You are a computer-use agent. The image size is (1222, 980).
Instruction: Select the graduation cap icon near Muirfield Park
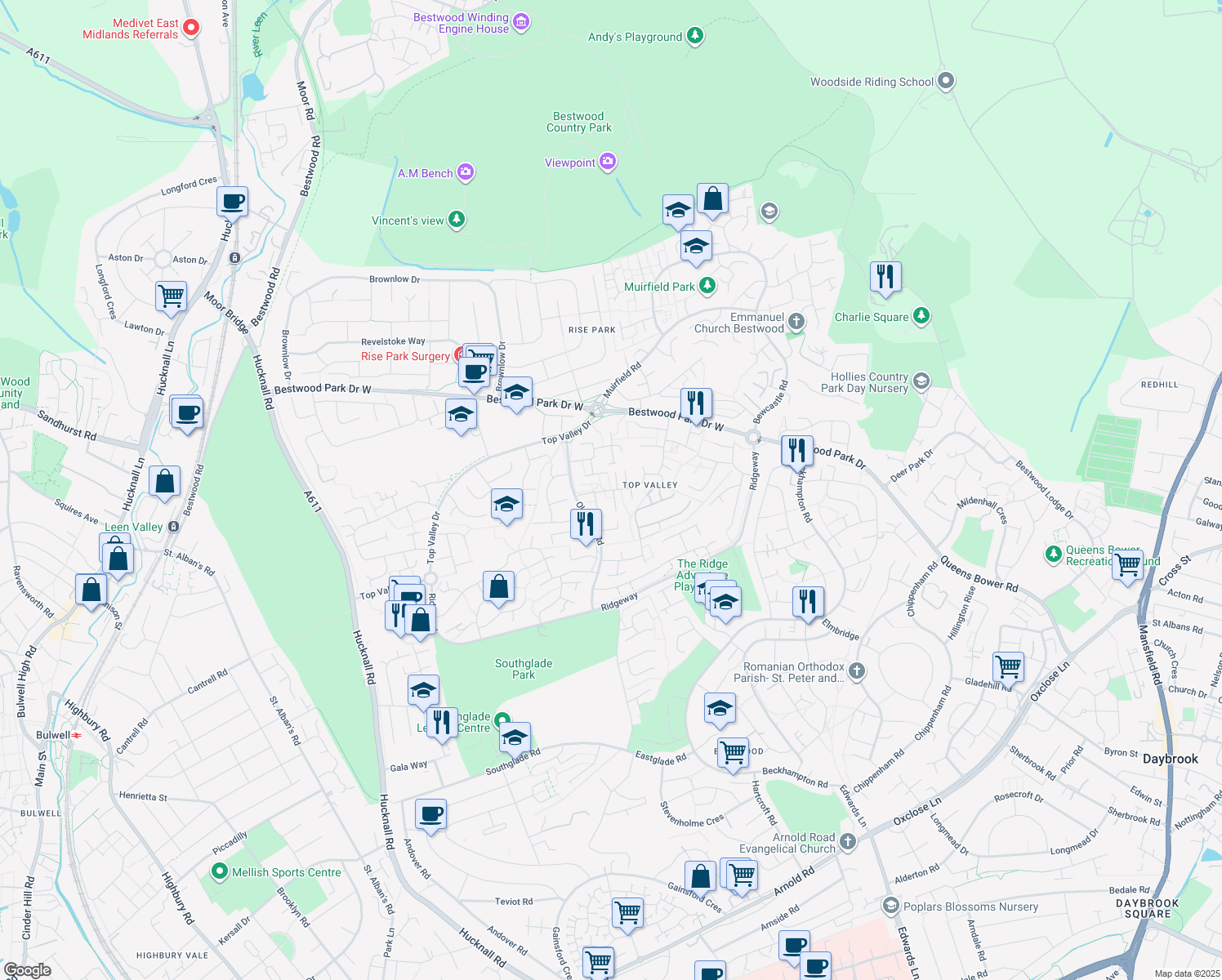696,245
